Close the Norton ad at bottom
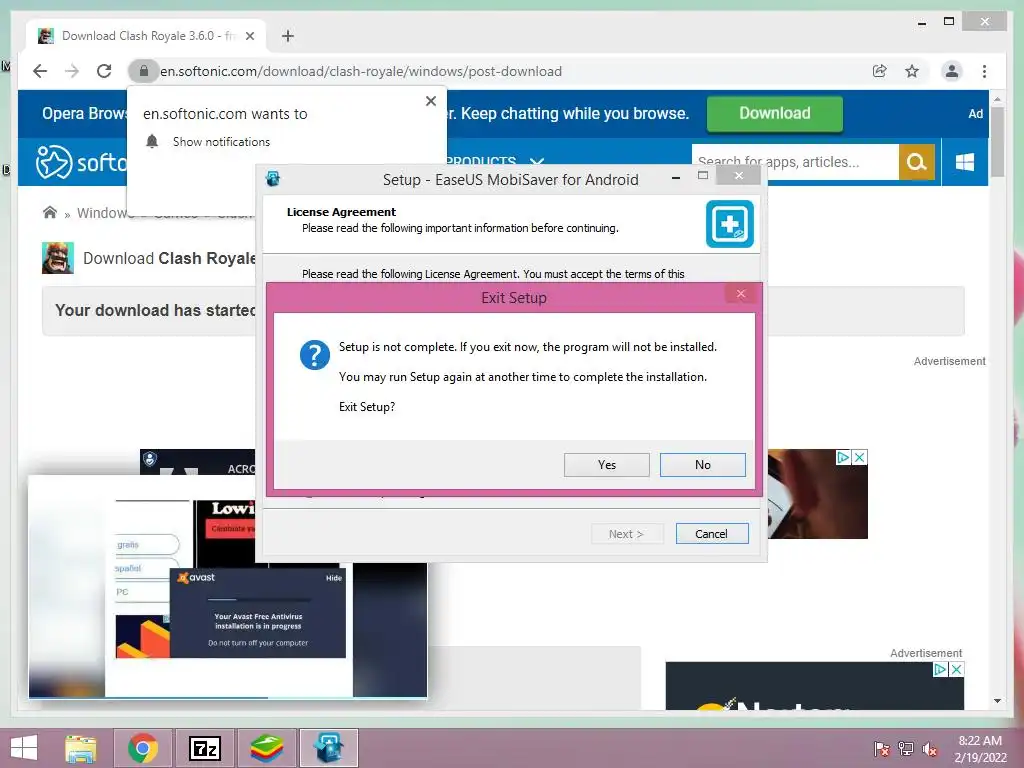 (x=956, y=669)
